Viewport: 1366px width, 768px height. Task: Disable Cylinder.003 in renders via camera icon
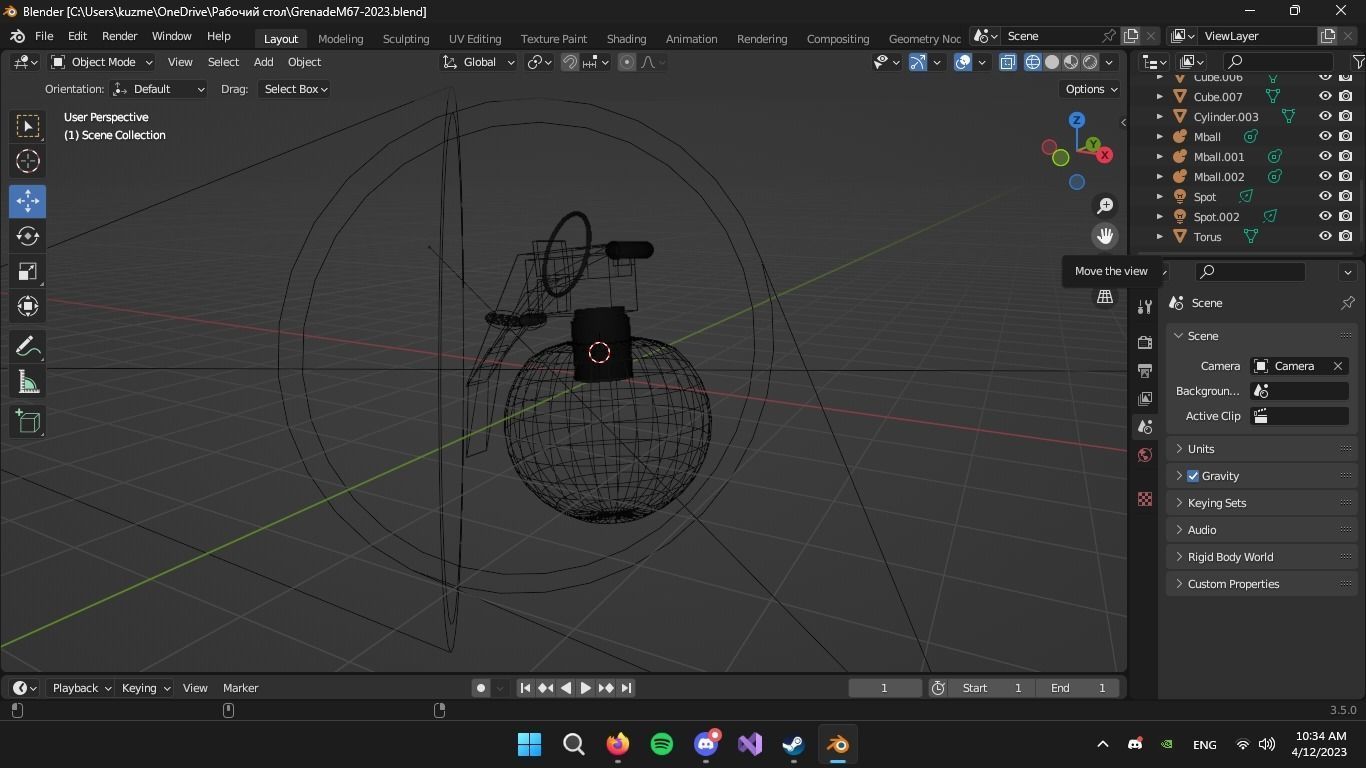(x=1346, y=117)
